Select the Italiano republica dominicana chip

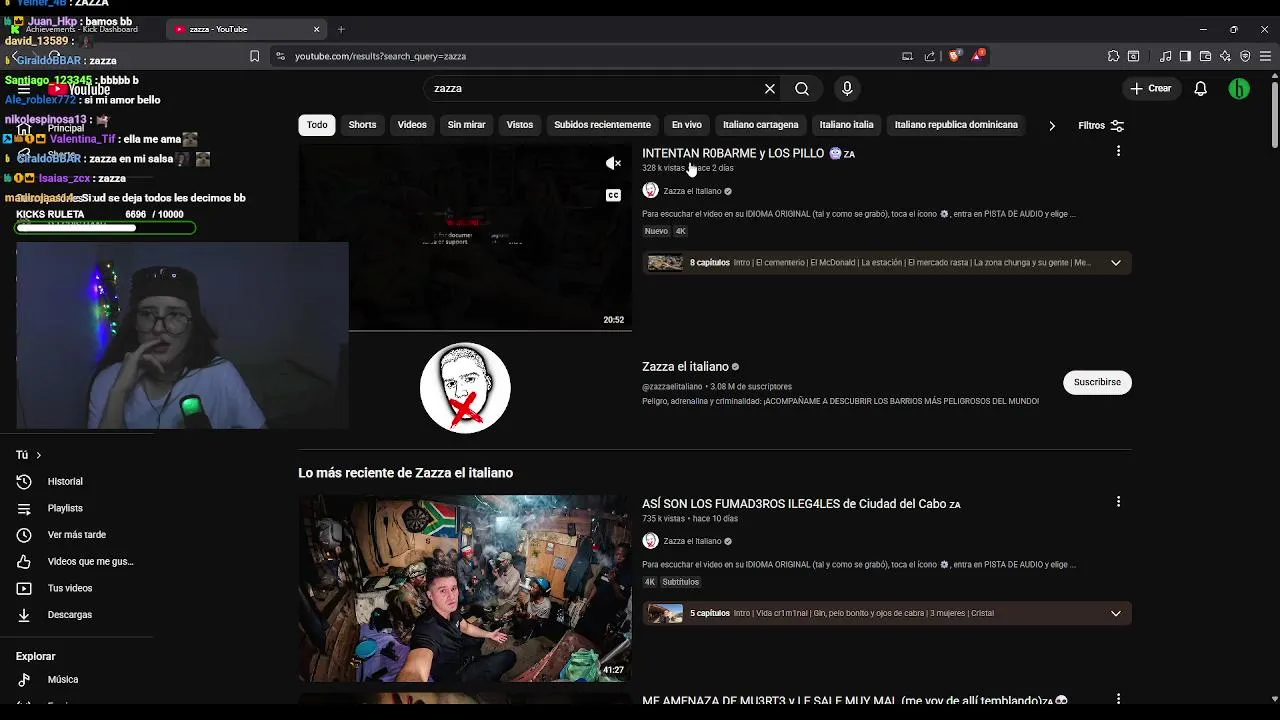coord(956,125)
